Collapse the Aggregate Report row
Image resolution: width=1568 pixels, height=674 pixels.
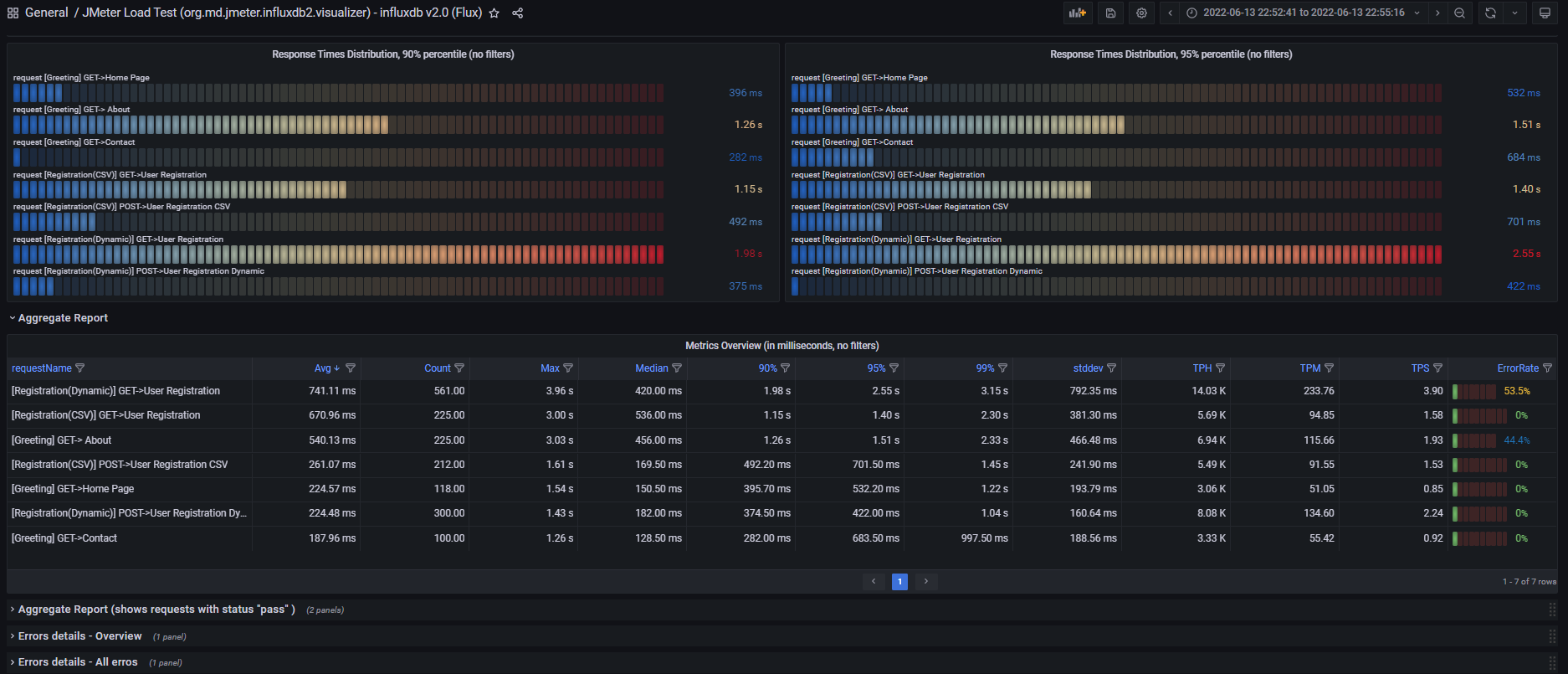(x=63, y=318)
